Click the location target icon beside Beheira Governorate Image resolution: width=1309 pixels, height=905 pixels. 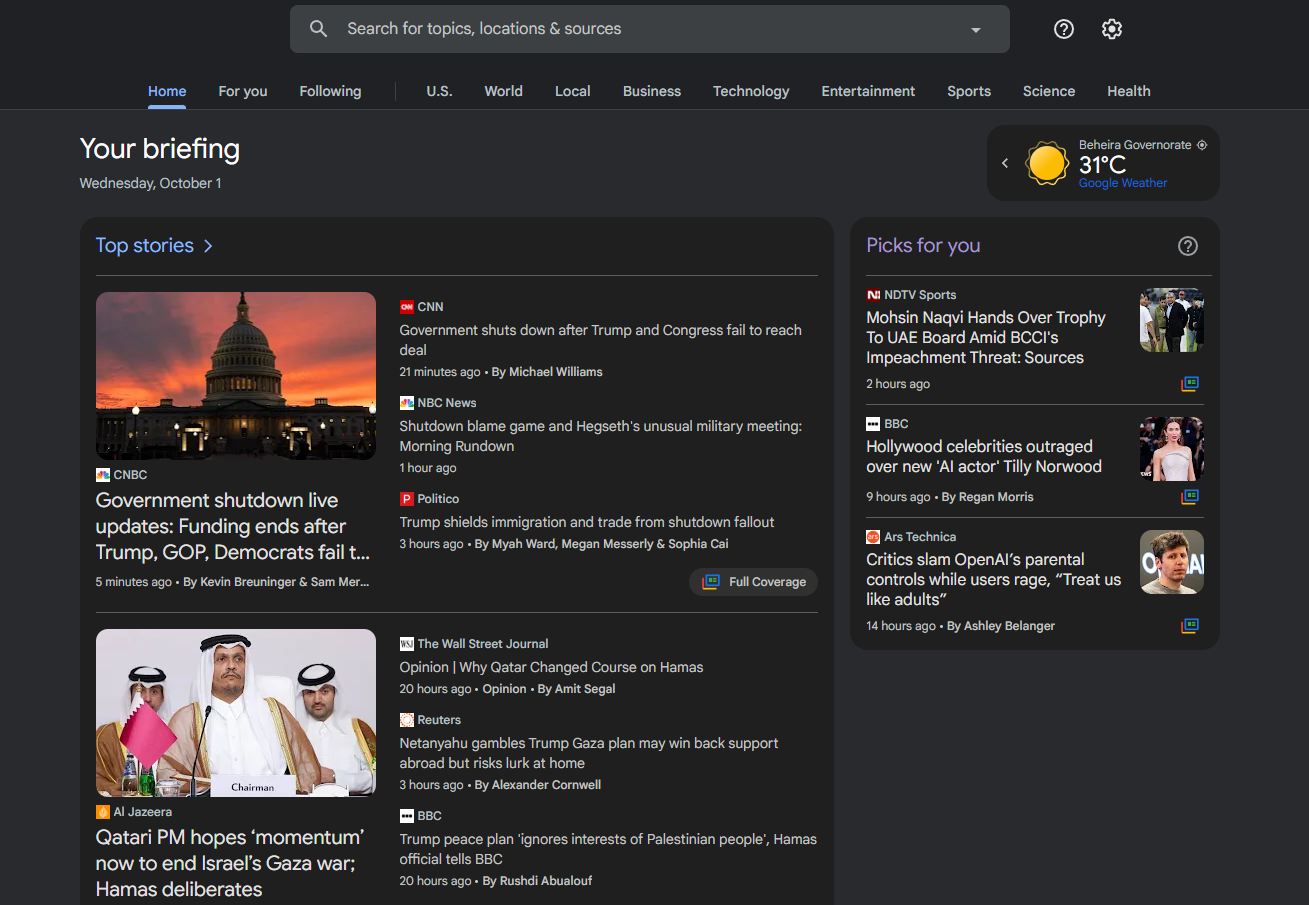click(x=1202, y=145)
